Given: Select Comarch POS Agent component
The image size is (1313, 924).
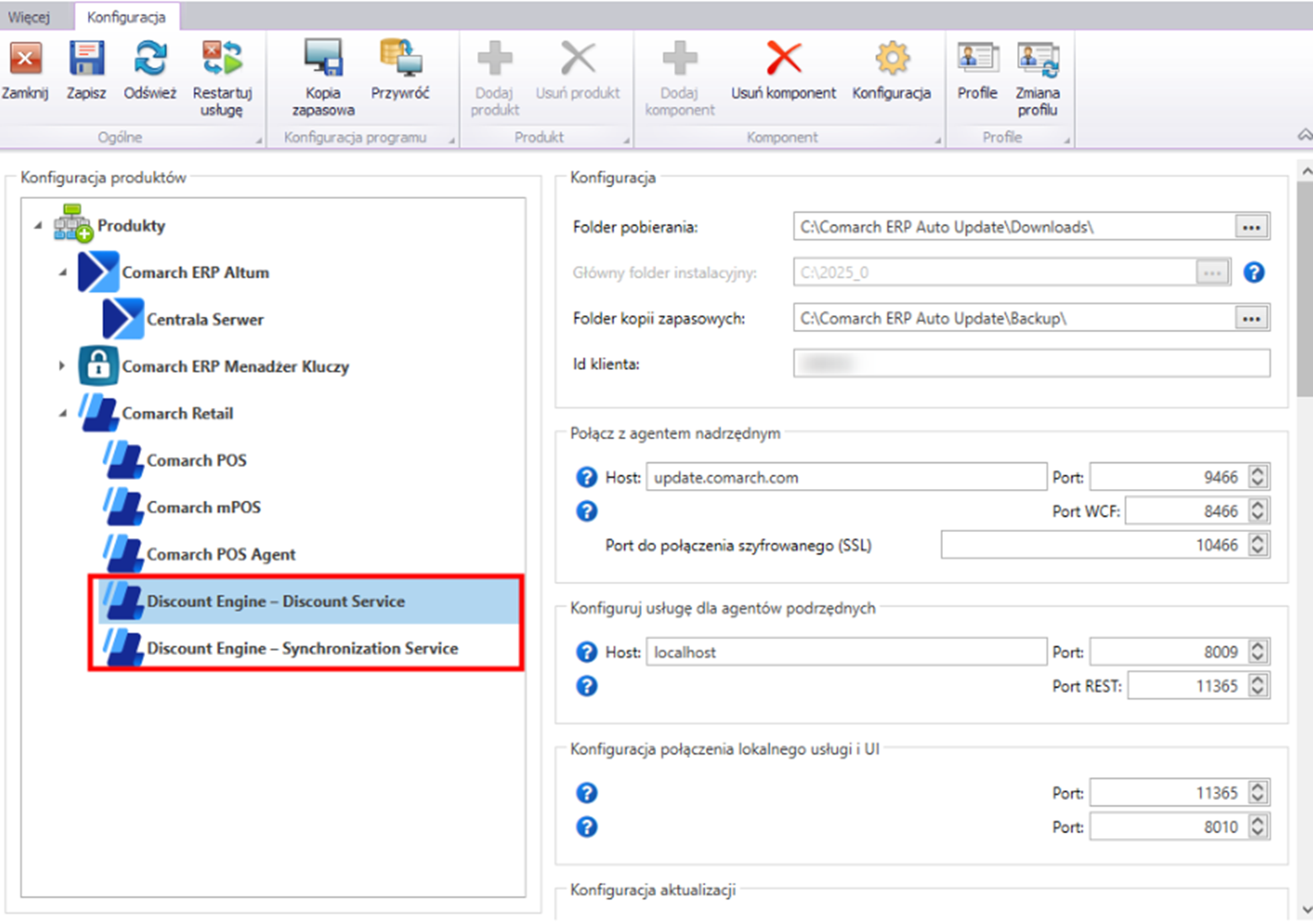Looking at the screenshot, I should pyautogui.click(x=221, y=554).
